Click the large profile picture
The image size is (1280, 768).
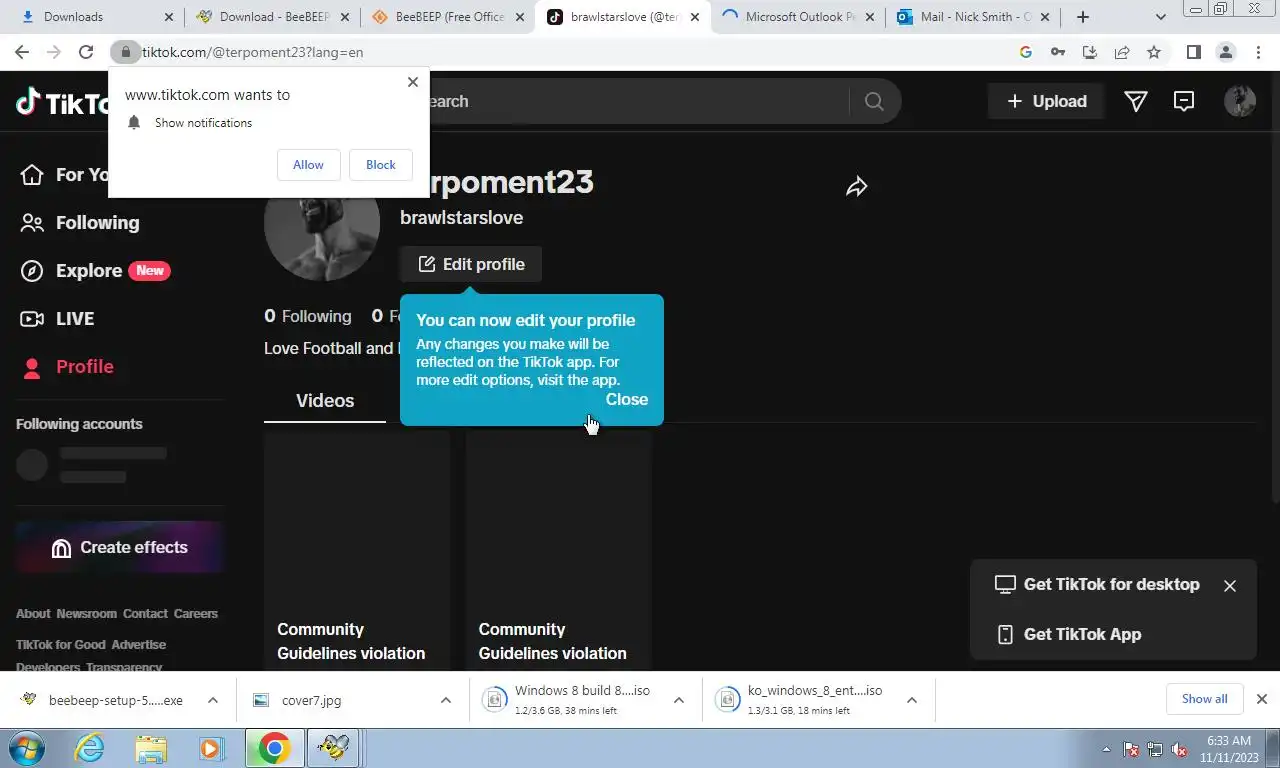click(x=322, y=223)
